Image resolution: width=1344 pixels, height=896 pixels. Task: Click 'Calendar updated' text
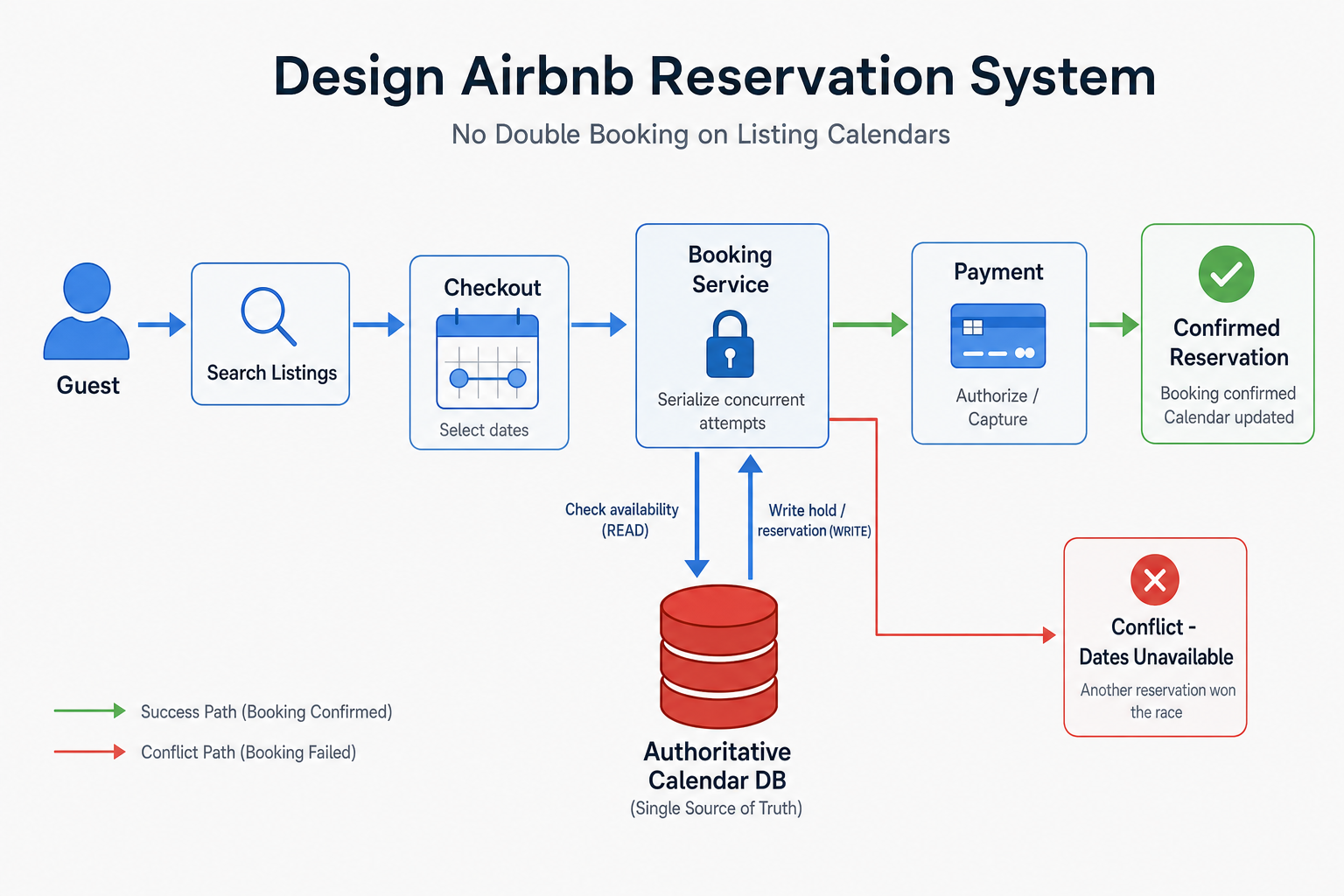pos(1228,417)
